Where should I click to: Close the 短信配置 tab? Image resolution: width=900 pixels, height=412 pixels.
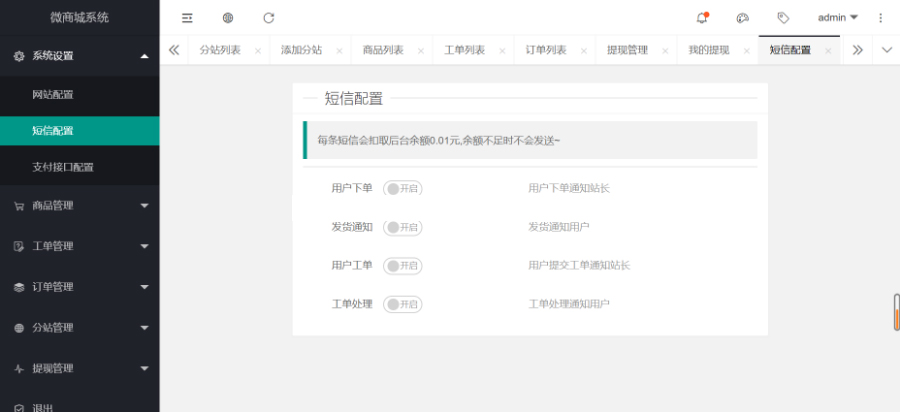click(827, 50)
